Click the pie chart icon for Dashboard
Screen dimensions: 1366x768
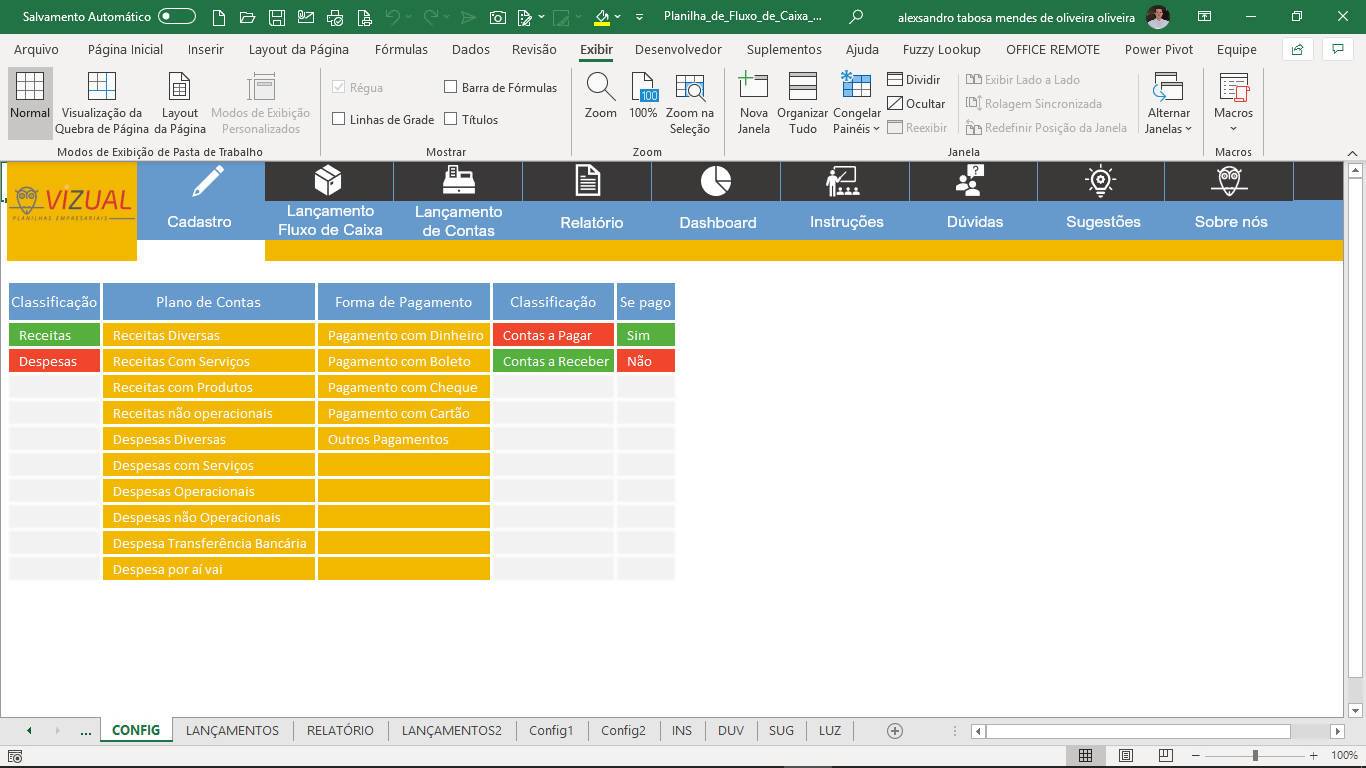pyautogui.click(x=716, y=181)
